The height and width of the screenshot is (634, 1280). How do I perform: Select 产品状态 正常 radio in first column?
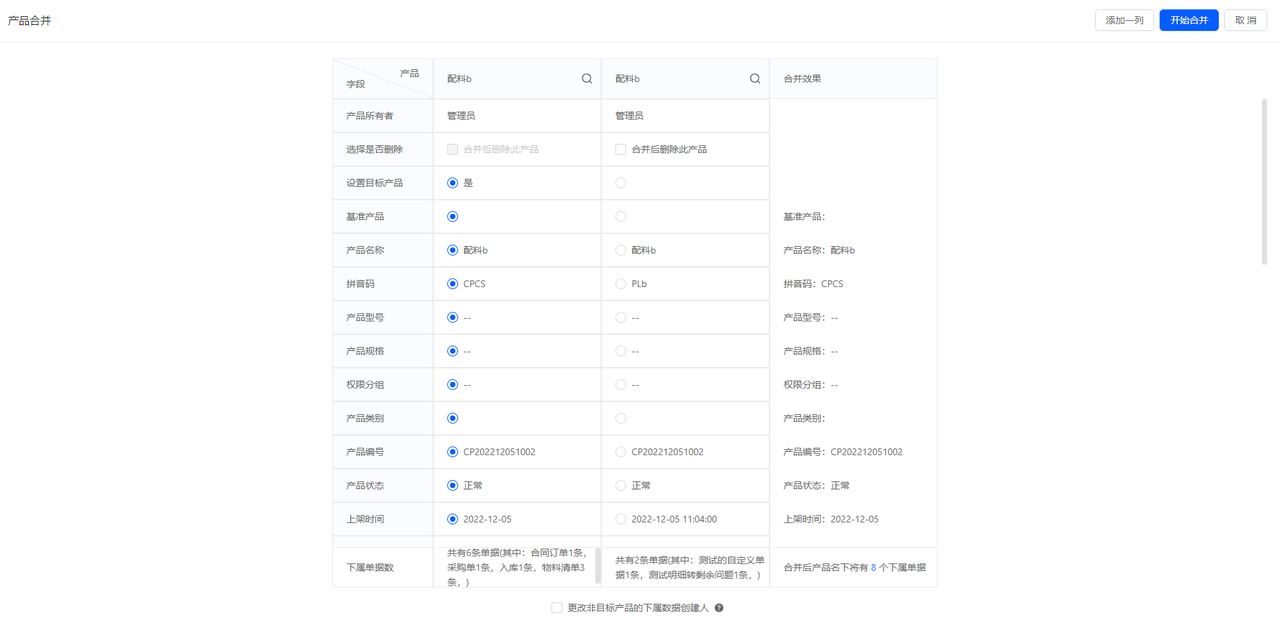453,486
